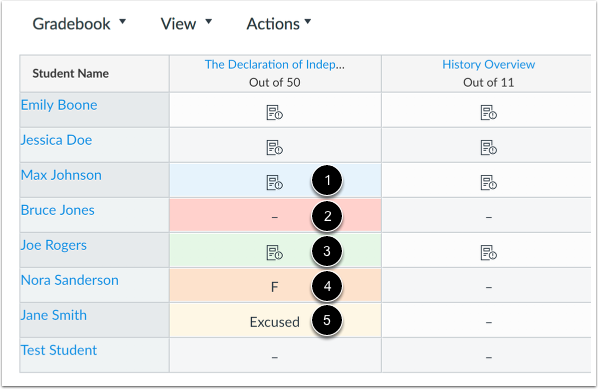Select Bruce Jones's Declaration of Independence dash cell

tap(275, 215)
